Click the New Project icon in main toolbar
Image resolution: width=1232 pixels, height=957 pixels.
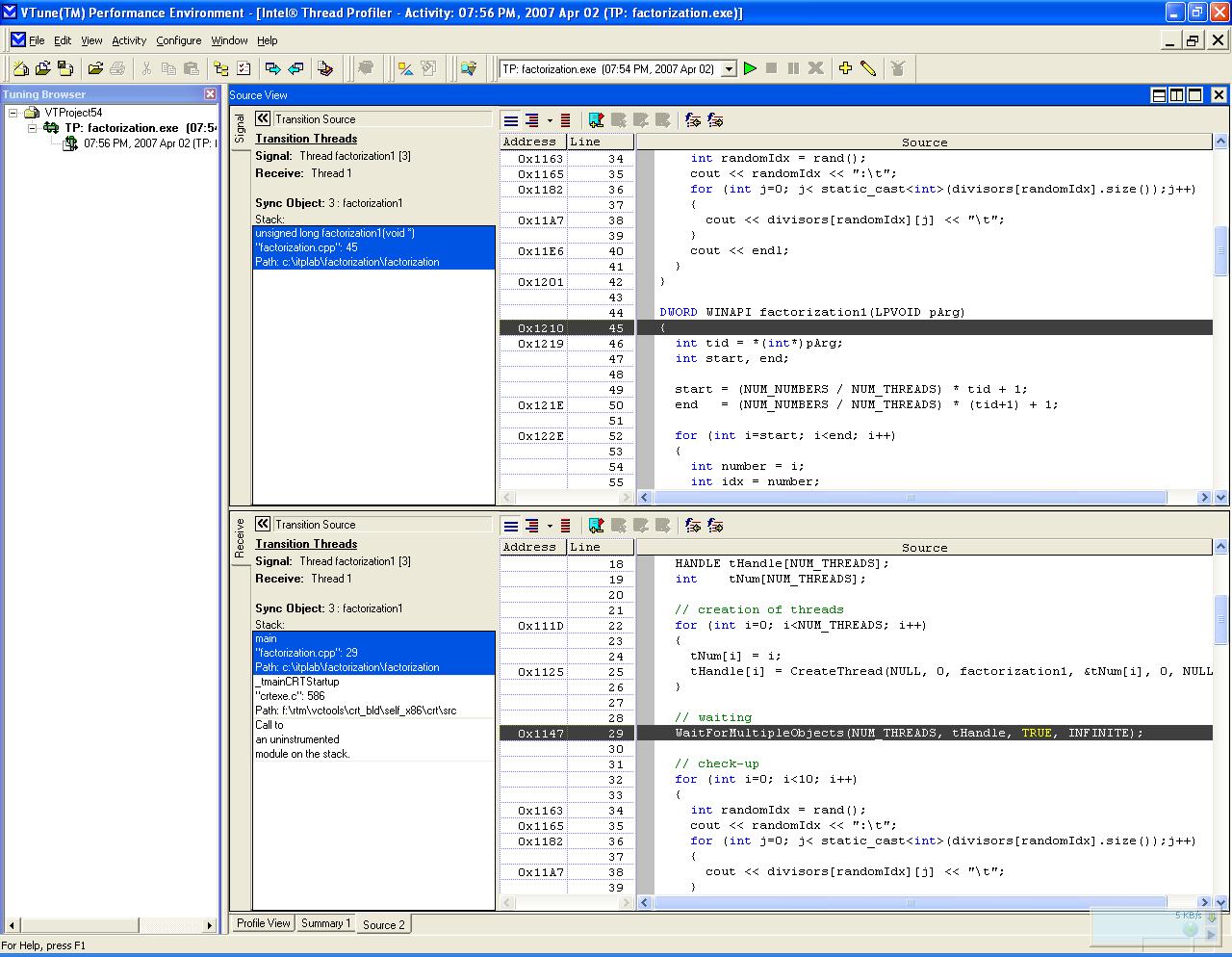(x=20, y=68)
